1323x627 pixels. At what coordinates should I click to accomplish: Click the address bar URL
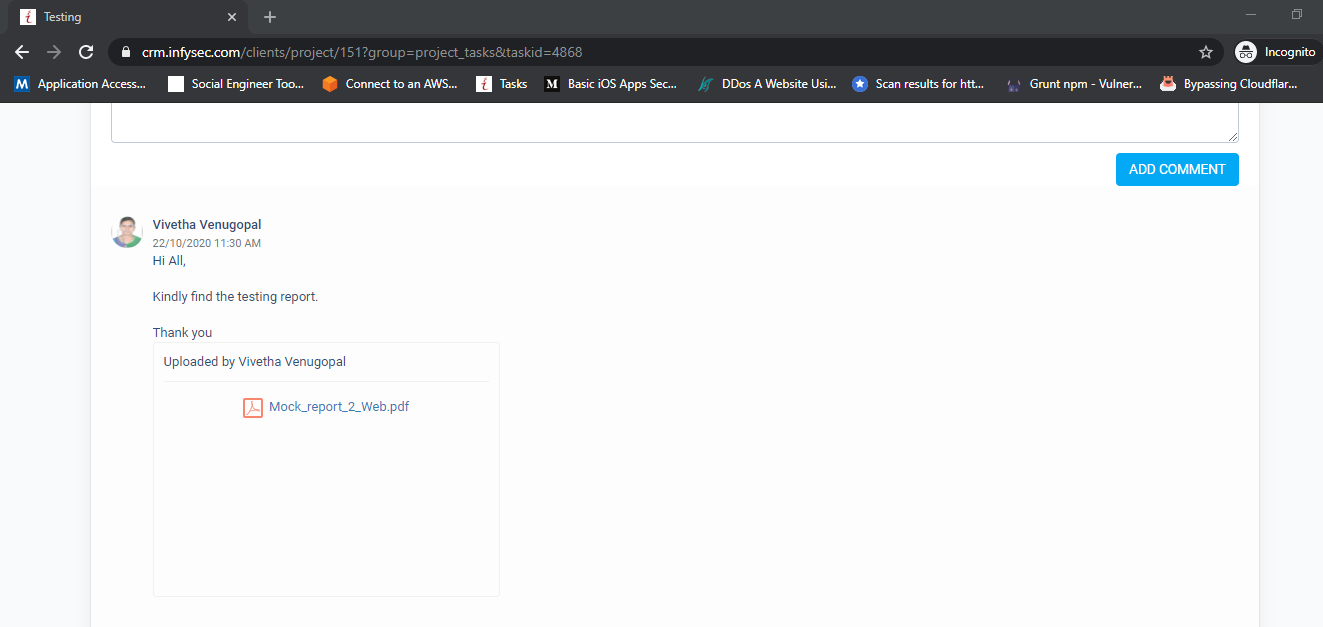(362, 52)
